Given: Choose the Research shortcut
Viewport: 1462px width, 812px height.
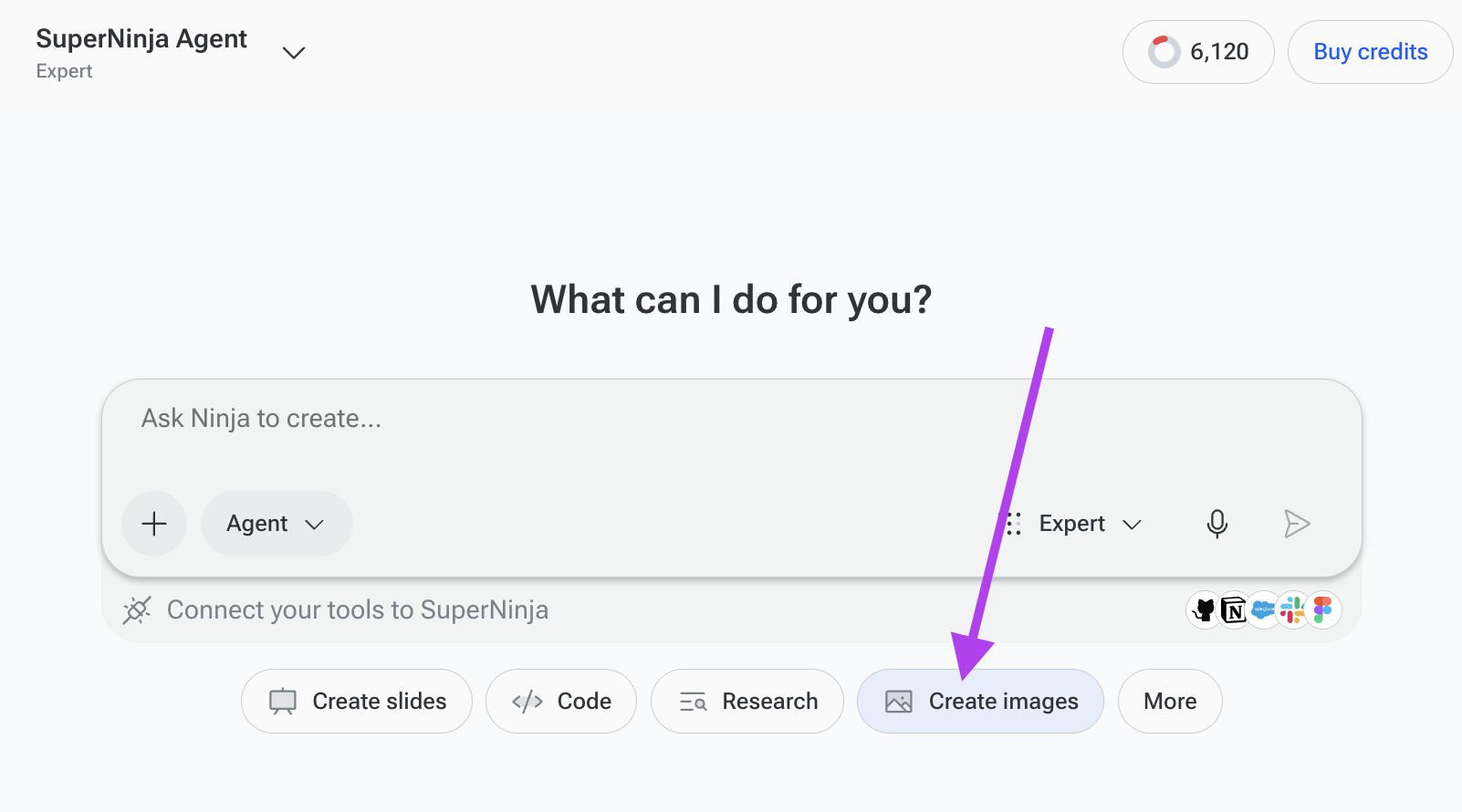Looking at the screenshot, I should 747,701.
